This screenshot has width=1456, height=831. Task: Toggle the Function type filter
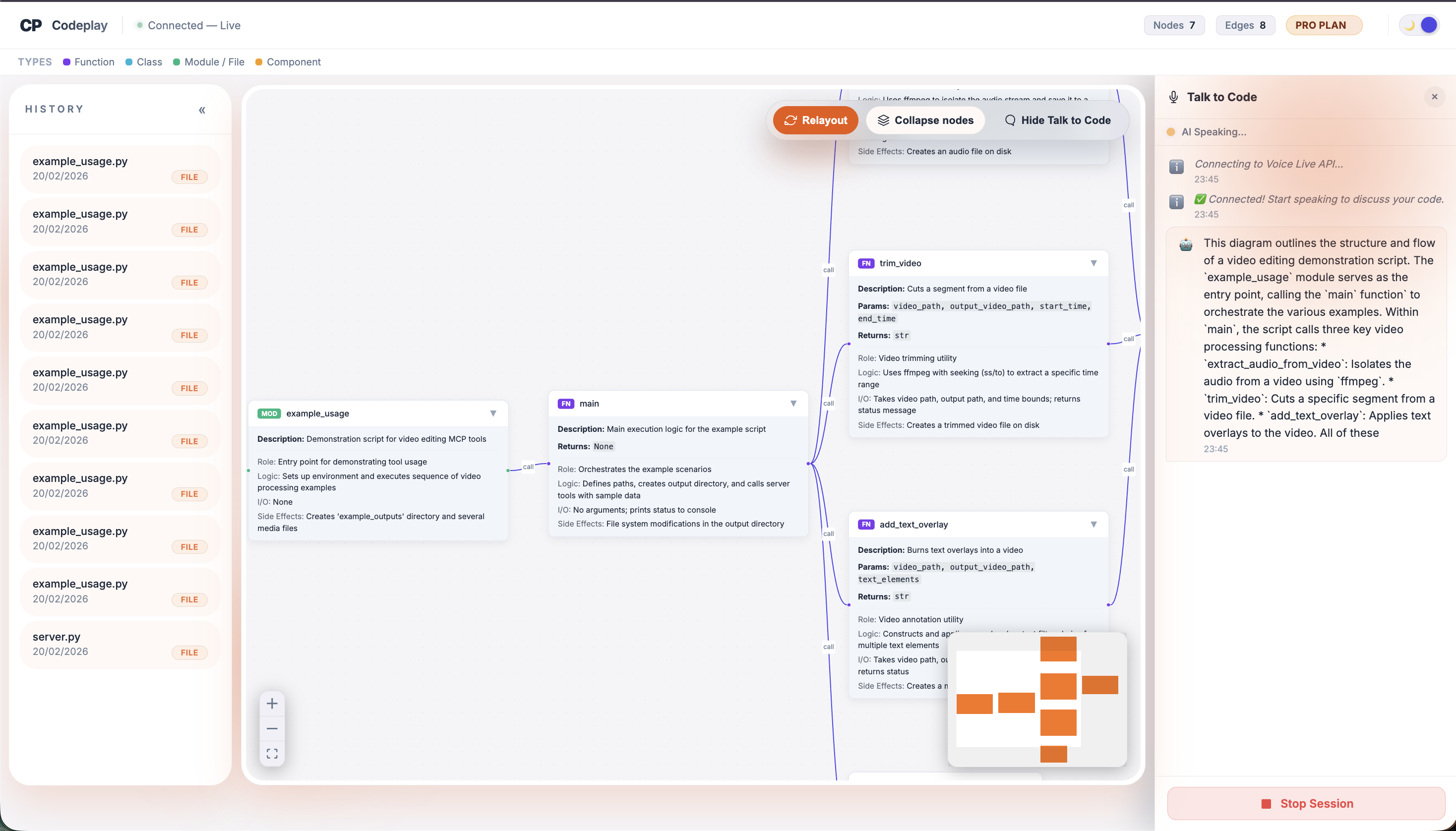point(88,61)
